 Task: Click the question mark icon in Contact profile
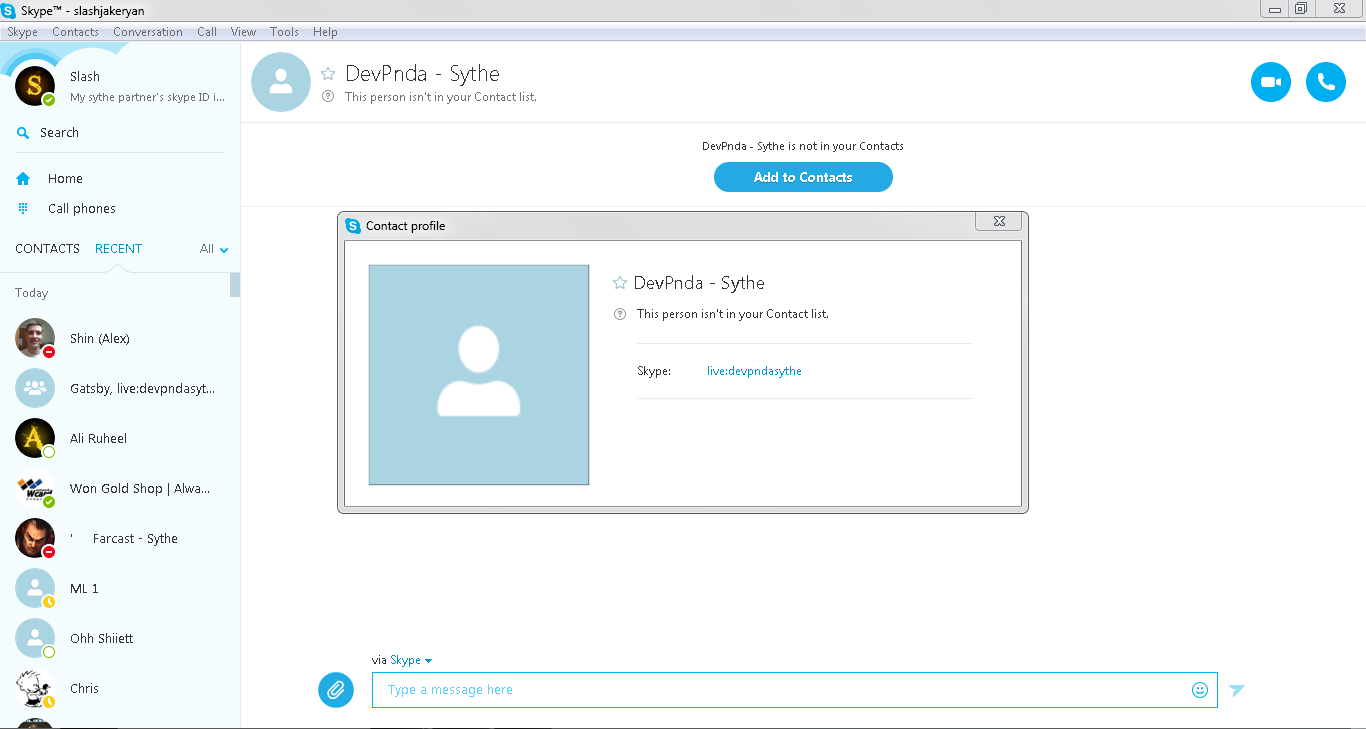point(620,314)
